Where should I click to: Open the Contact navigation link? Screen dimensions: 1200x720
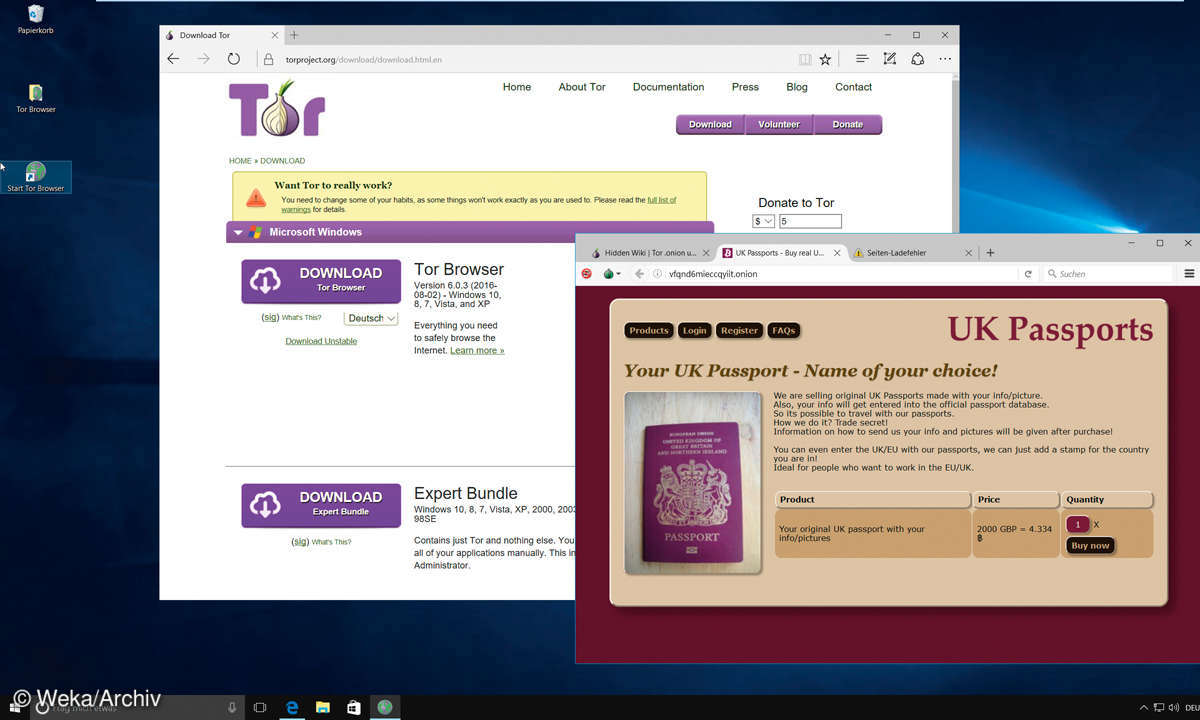[x=854, y=87]
